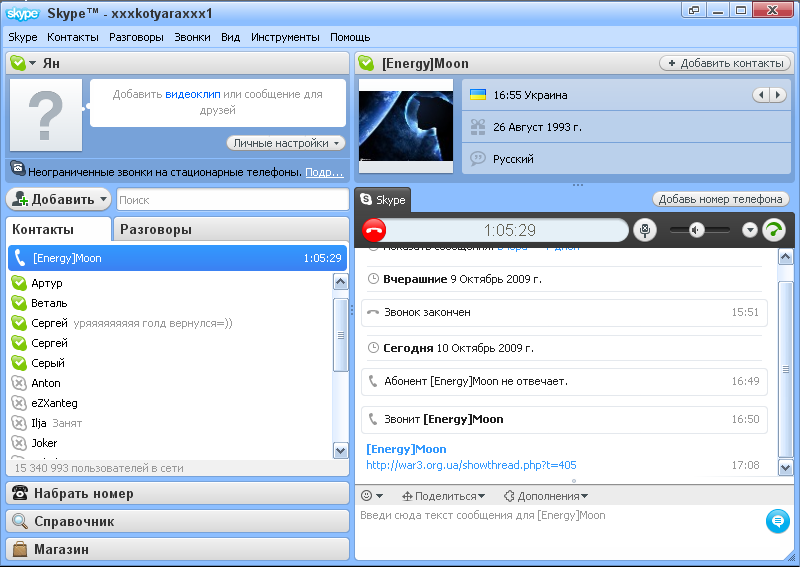
Task: Open the war3.org.ua thread link
Action: click(x=471, y=465)
